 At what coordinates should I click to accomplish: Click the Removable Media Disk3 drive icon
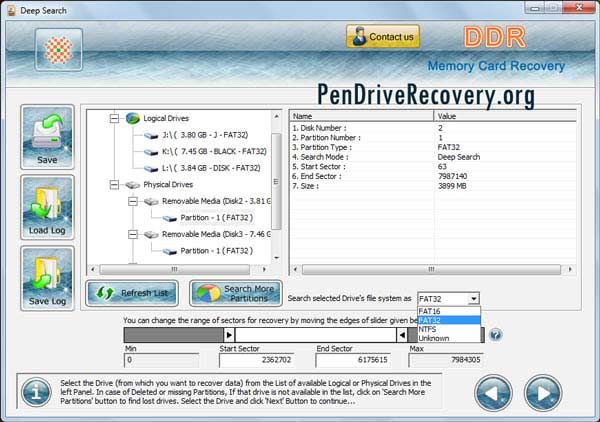tap(151, 235)
